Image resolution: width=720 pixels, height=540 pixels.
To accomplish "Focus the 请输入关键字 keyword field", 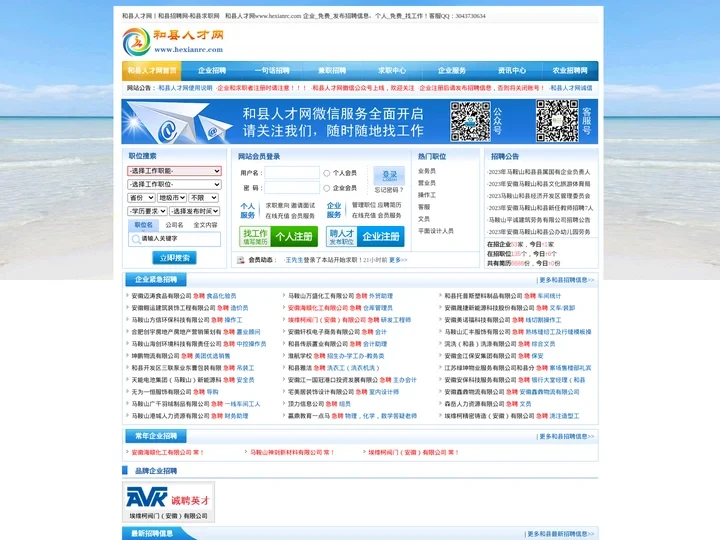I will point(174,239).
